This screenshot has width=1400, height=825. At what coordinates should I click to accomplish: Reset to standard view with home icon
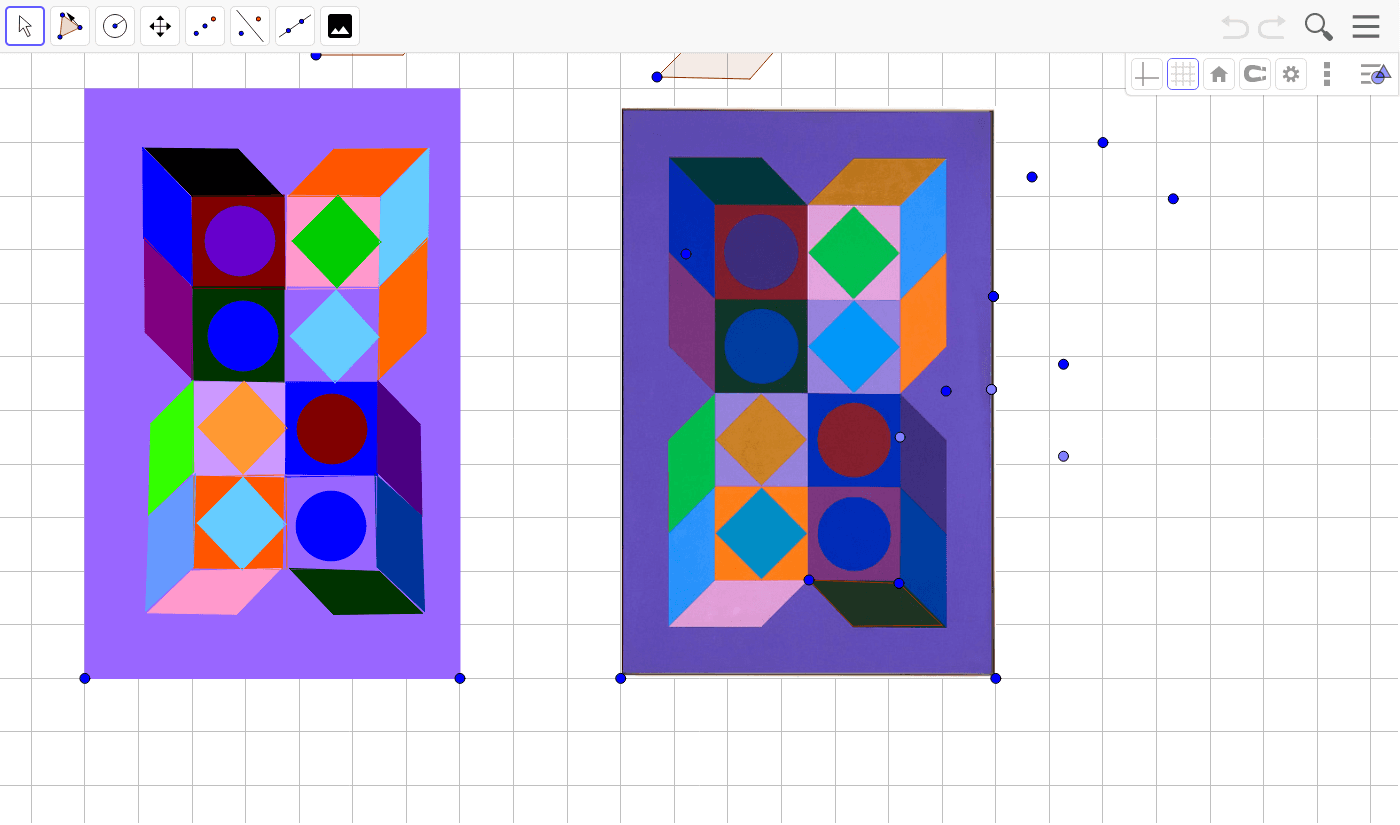click(x=1219, y=74)
